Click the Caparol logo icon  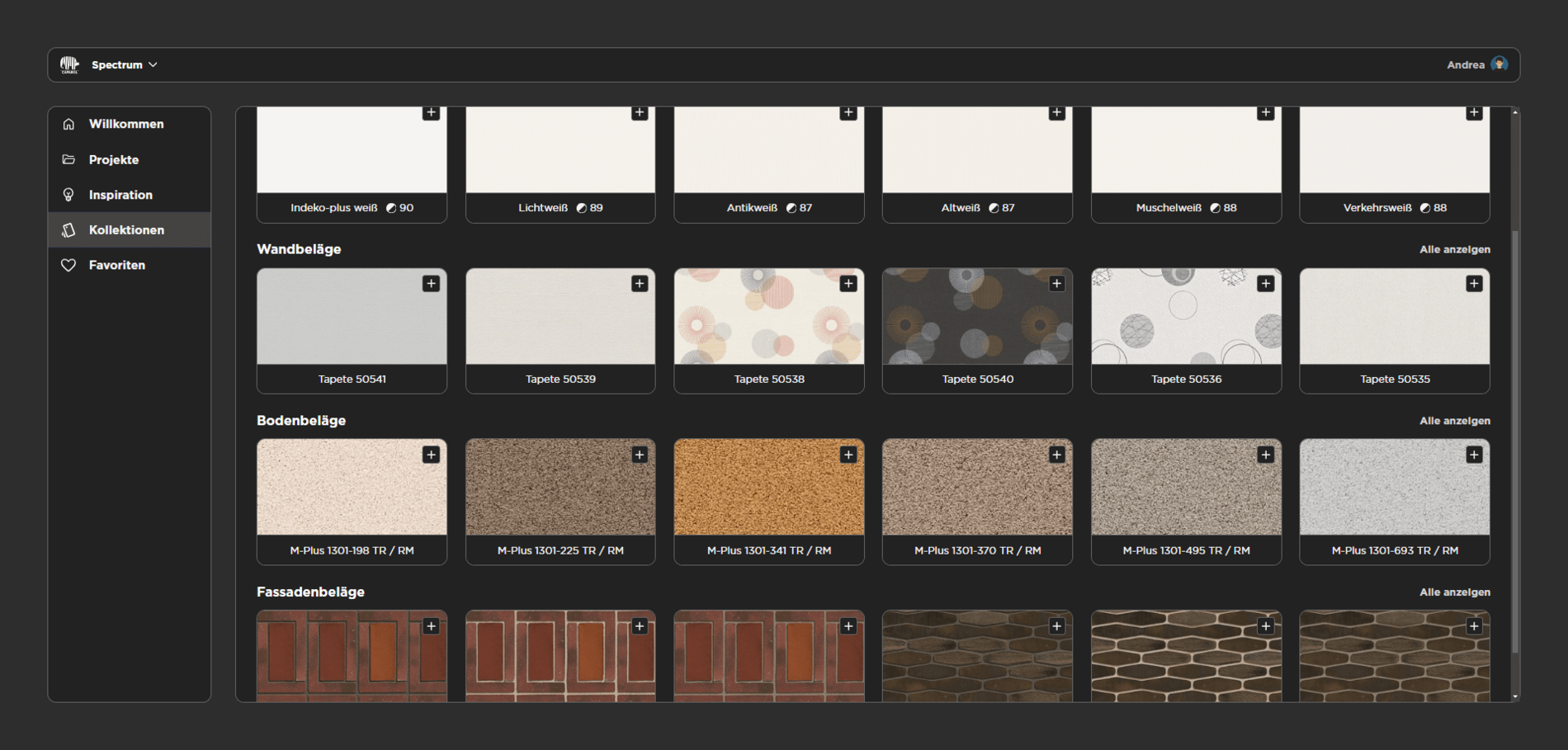pyautogui.click(x=69, y=64)
